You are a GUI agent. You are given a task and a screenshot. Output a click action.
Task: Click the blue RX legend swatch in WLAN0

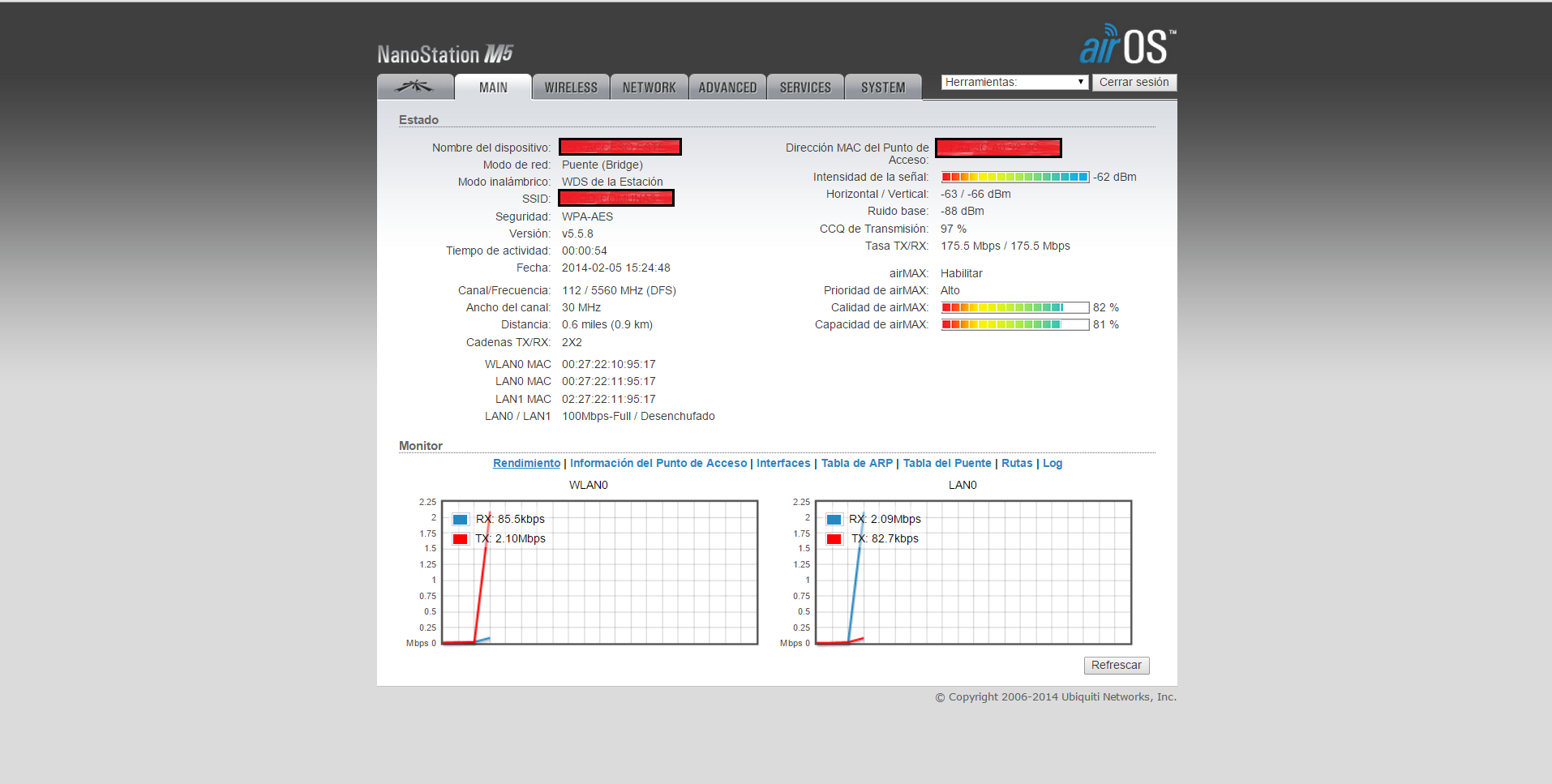coord(461,520)
